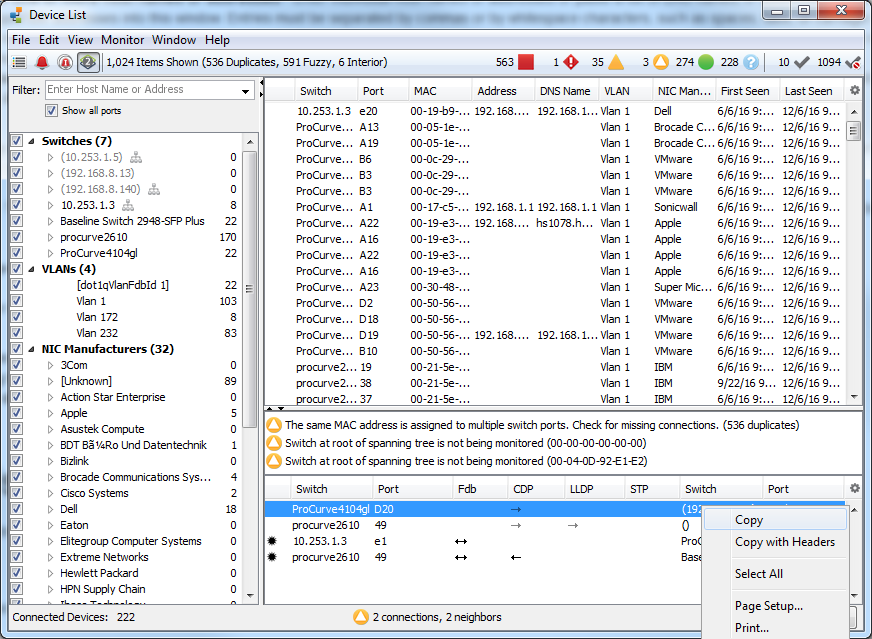Collapse the Switches (7) tree group

32,141
